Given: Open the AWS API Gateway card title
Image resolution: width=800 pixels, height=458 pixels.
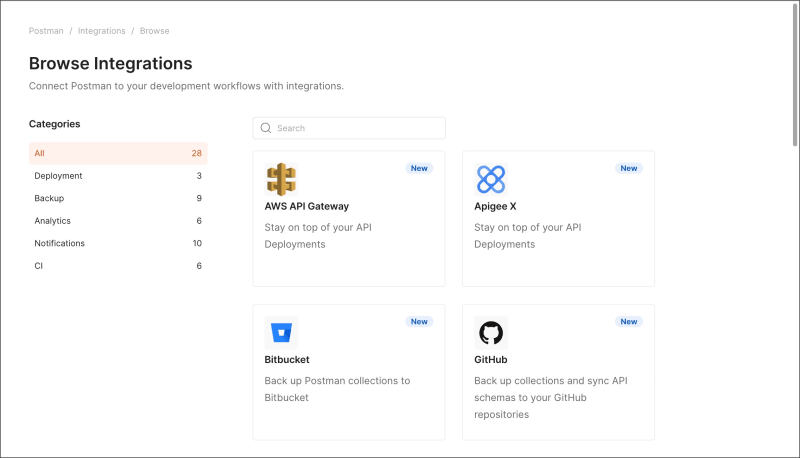Looking at the screenshot, I should (307, 207).
